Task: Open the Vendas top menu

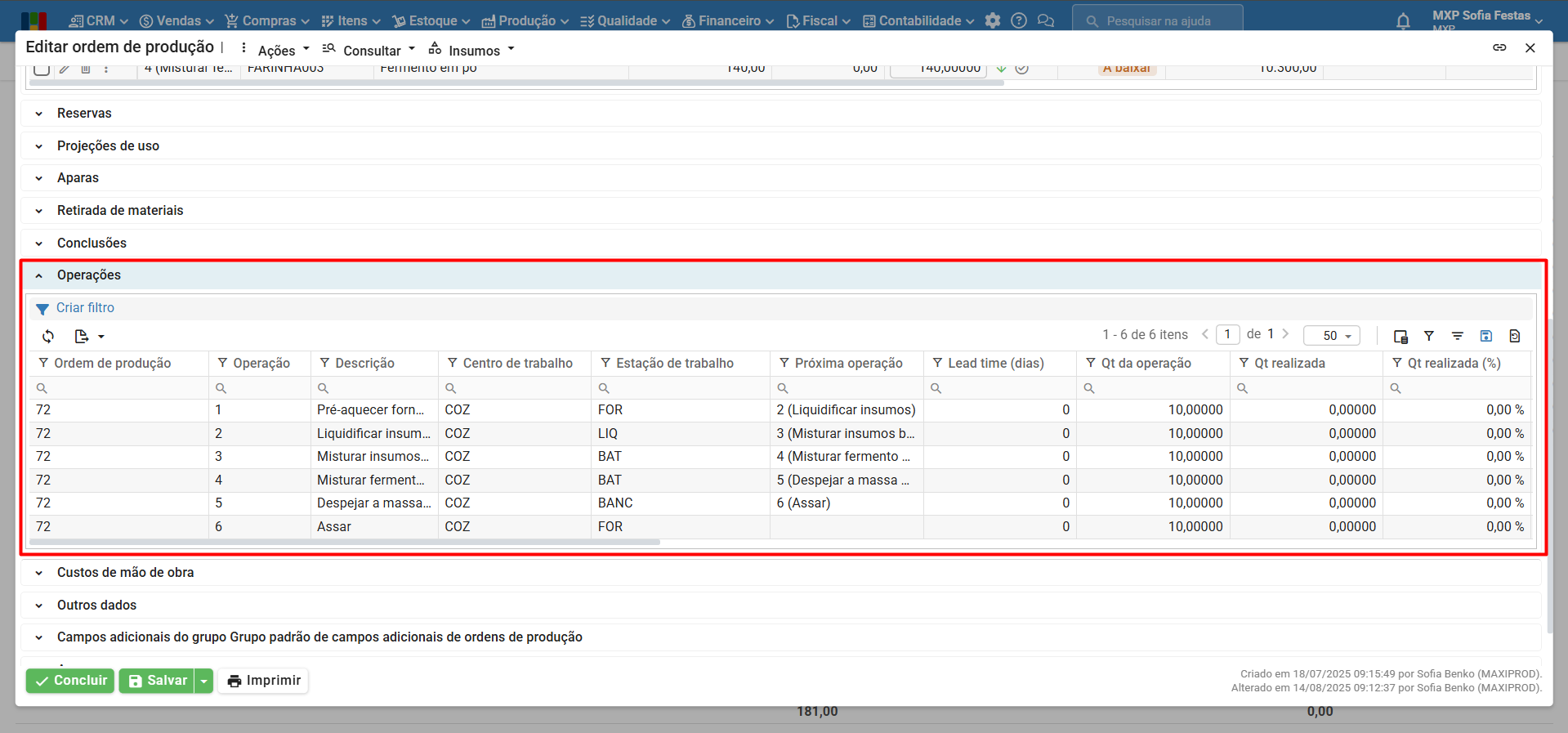Action: [176, 21]
